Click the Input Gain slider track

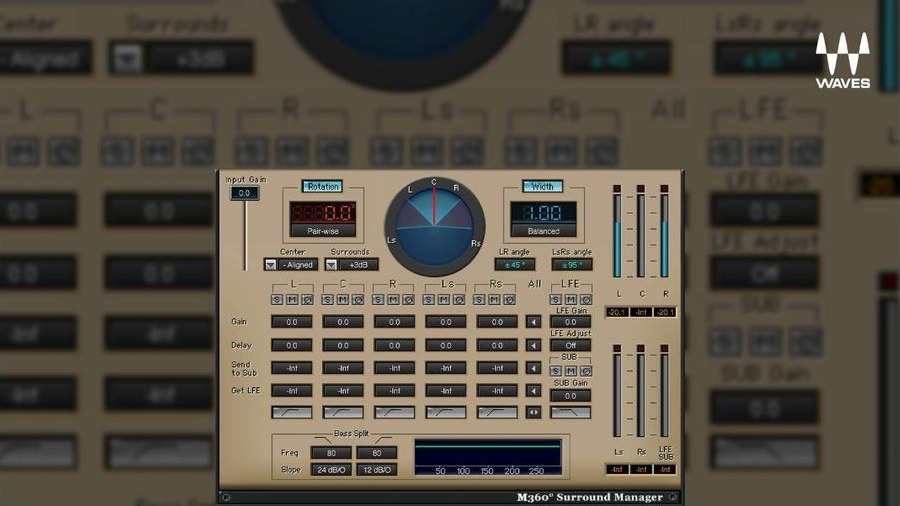(245, 235)
